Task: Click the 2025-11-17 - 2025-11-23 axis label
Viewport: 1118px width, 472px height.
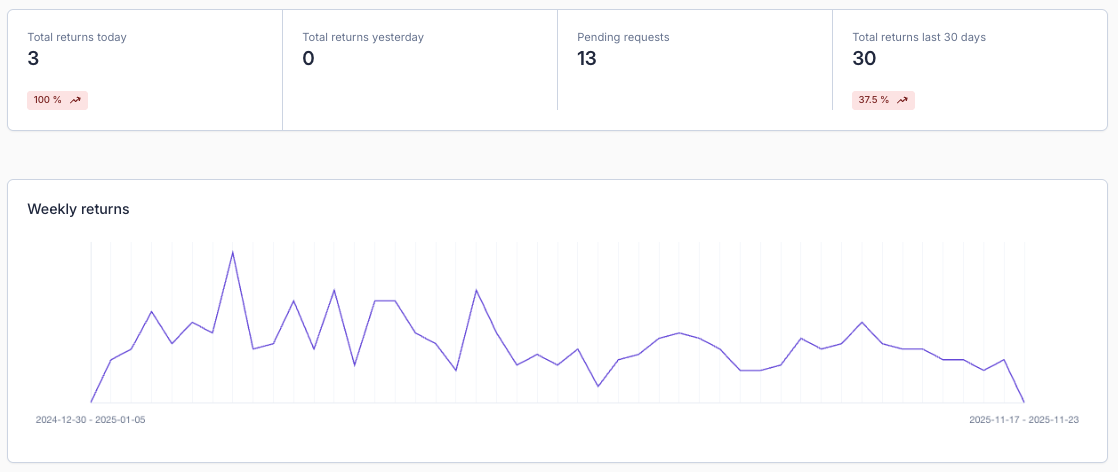Action: pyautogui.click(x=1024, y=420)
